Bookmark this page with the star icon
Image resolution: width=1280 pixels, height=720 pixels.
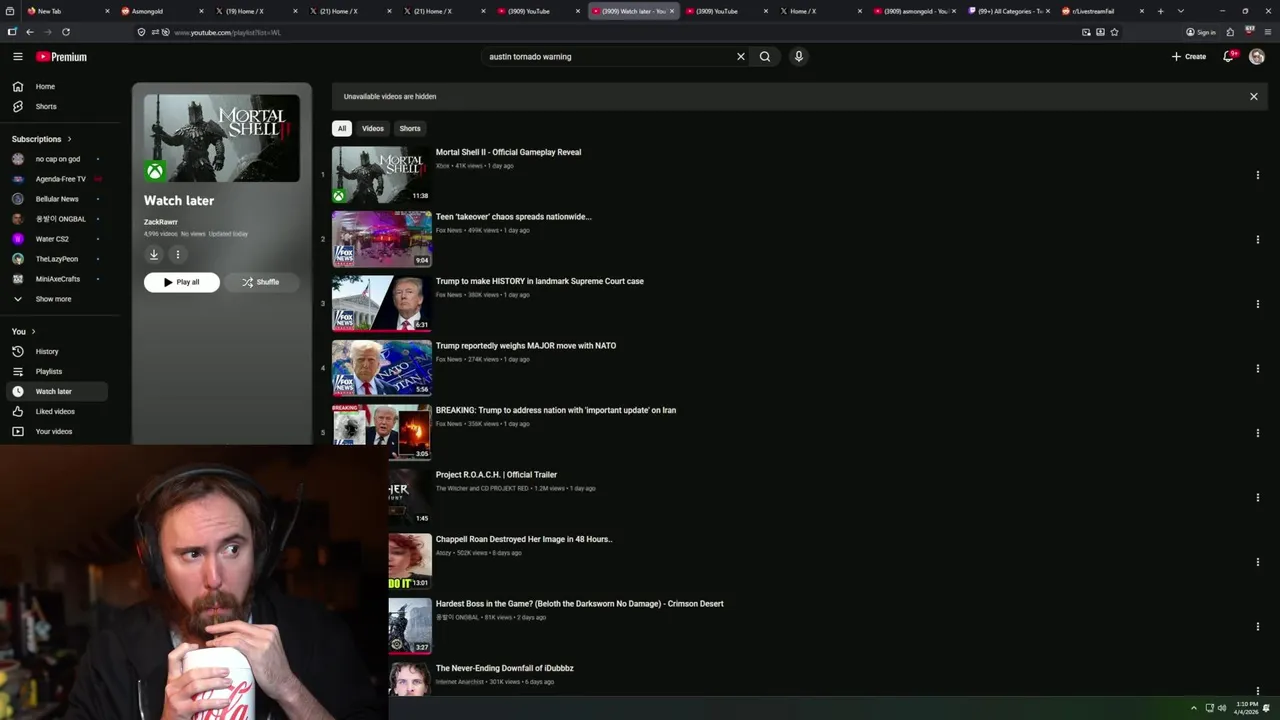(x=1114, y=32)
